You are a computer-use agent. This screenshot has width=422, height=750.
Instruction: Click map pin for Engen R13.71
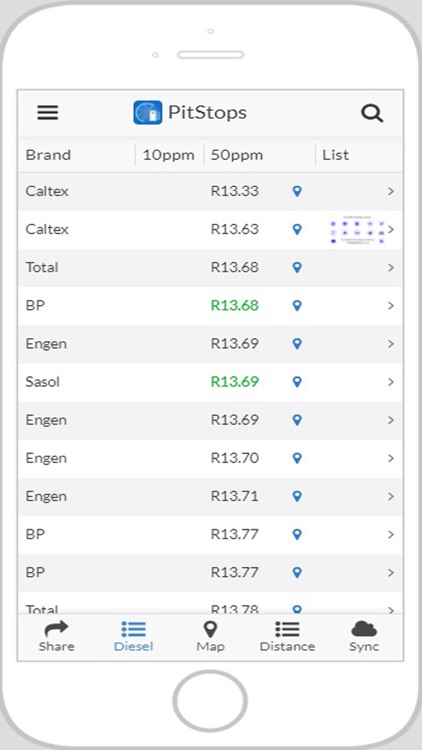297,496
